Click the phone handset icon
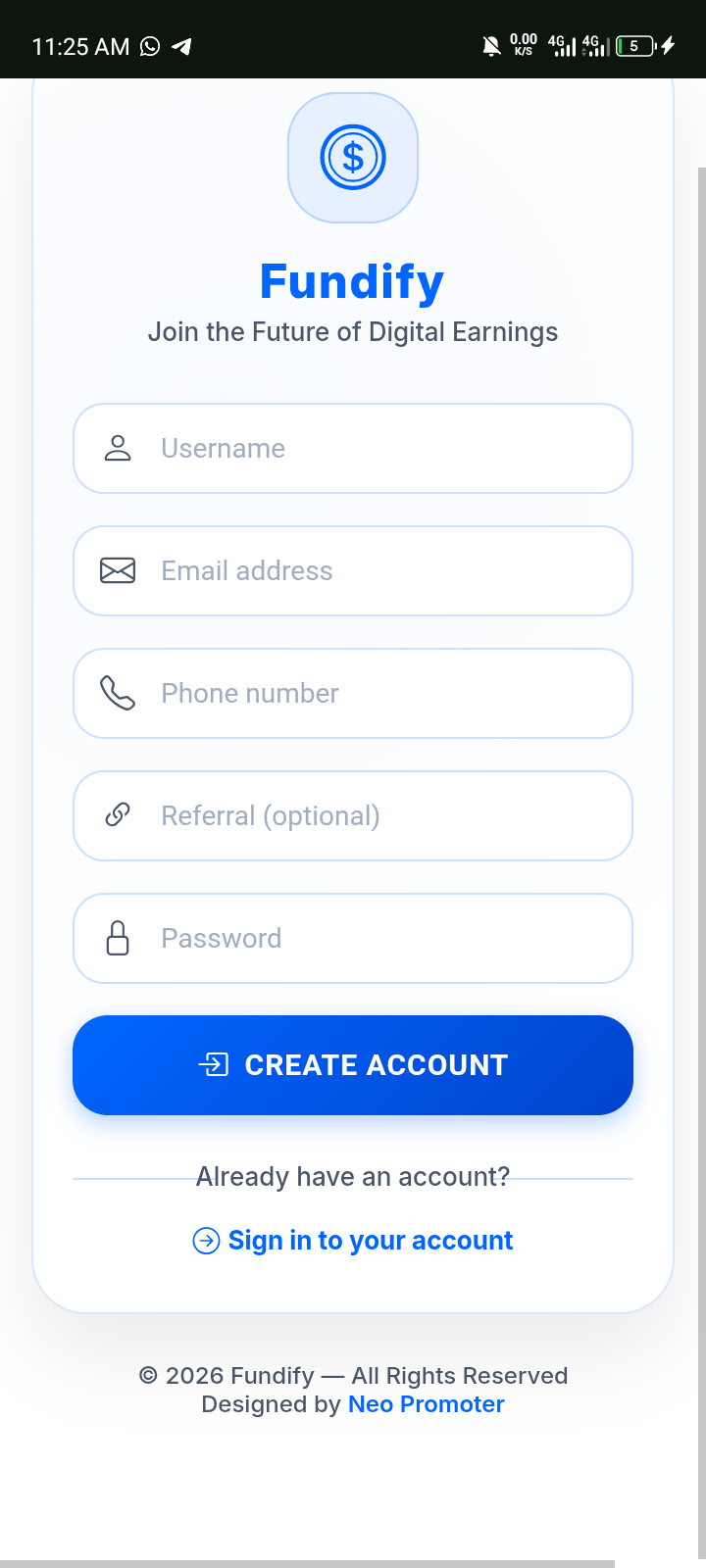This screenshot has width=706, height=1568. coord(118,693)
